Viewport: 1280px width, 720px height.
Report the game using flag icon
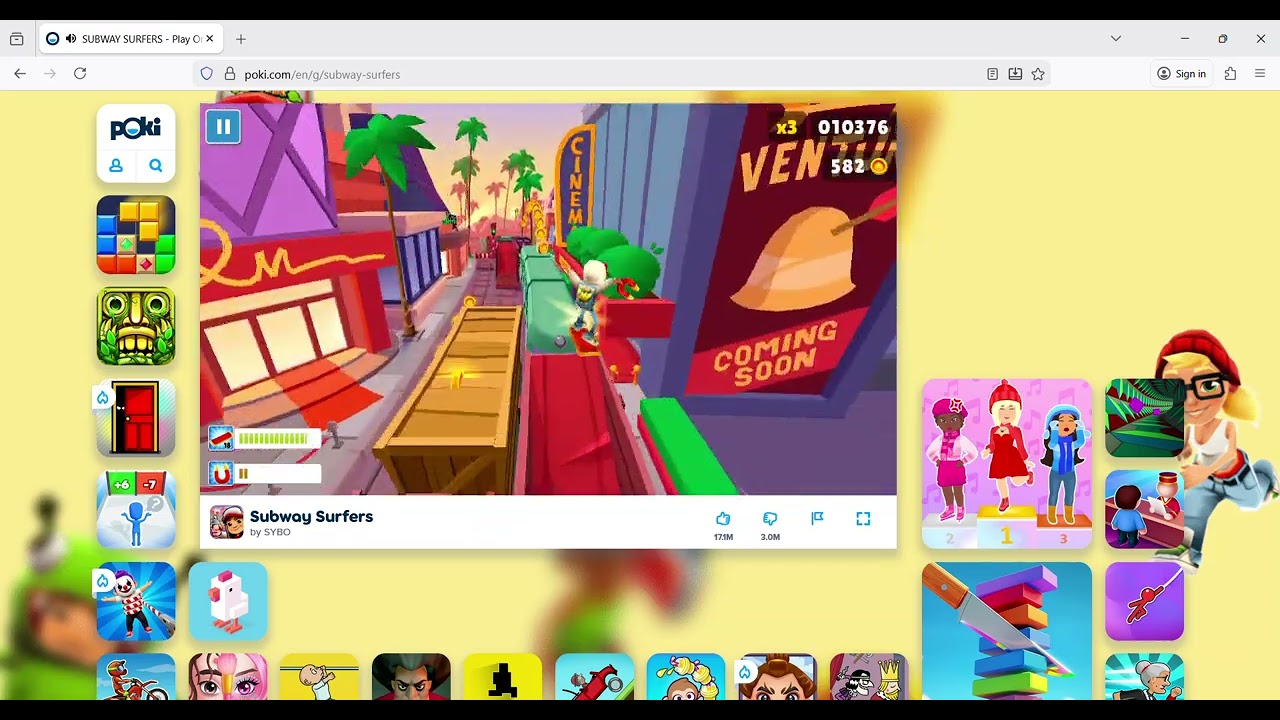(817, 518)
